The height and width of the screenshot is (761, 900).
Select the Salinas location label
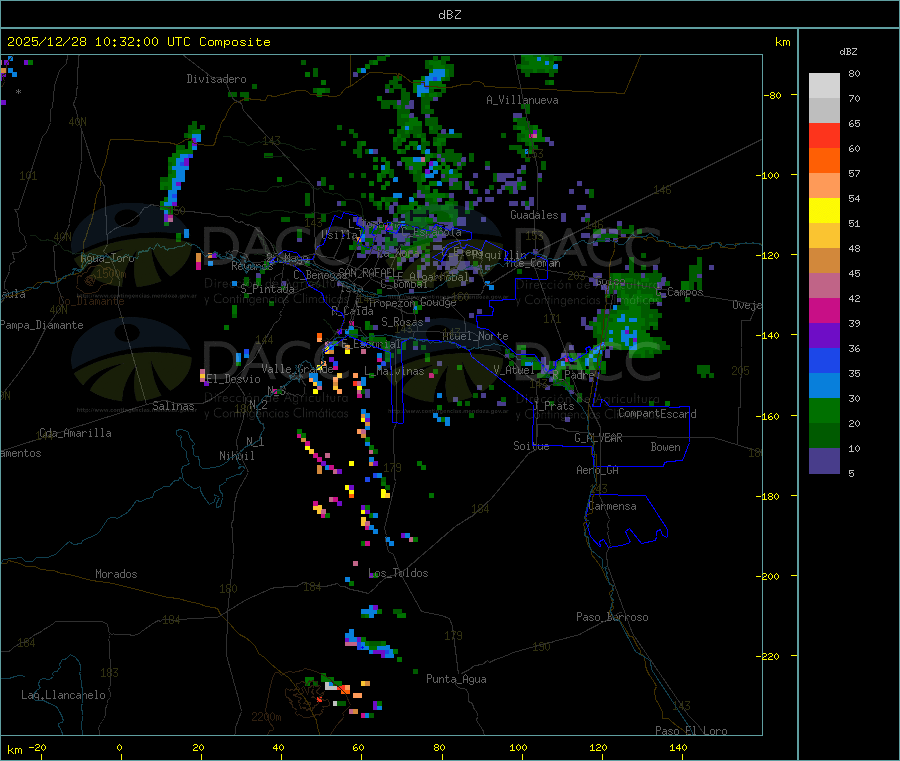point(173,406)
